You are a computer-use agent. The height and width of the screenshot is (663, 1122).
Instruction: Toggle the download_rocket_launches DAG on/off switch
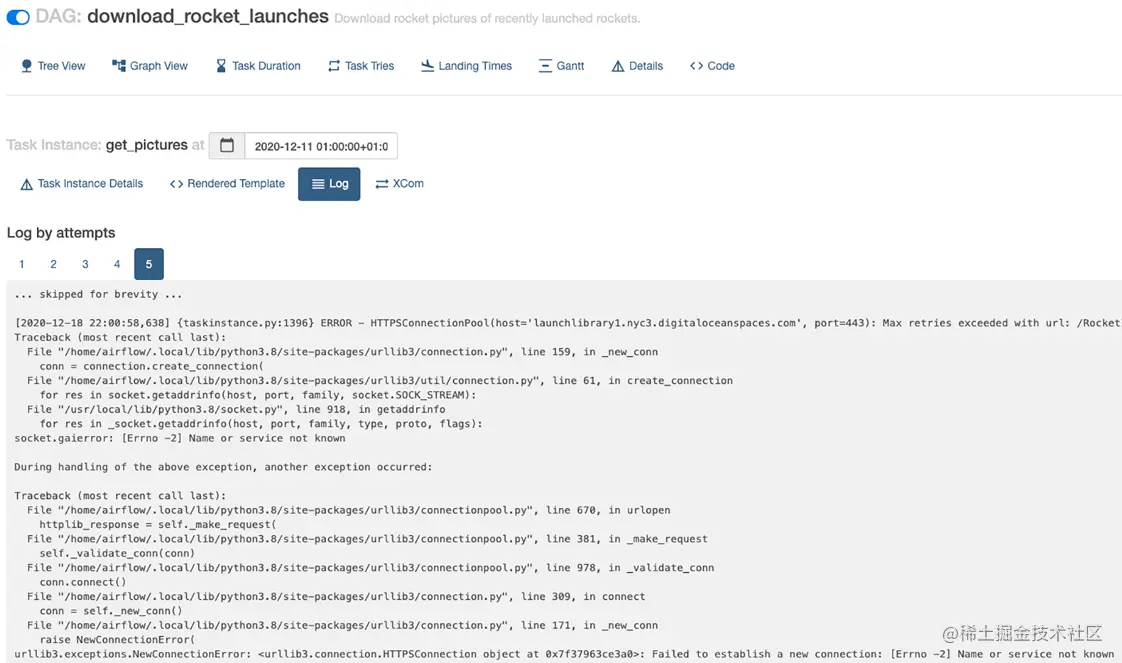(x=18, y=17)
